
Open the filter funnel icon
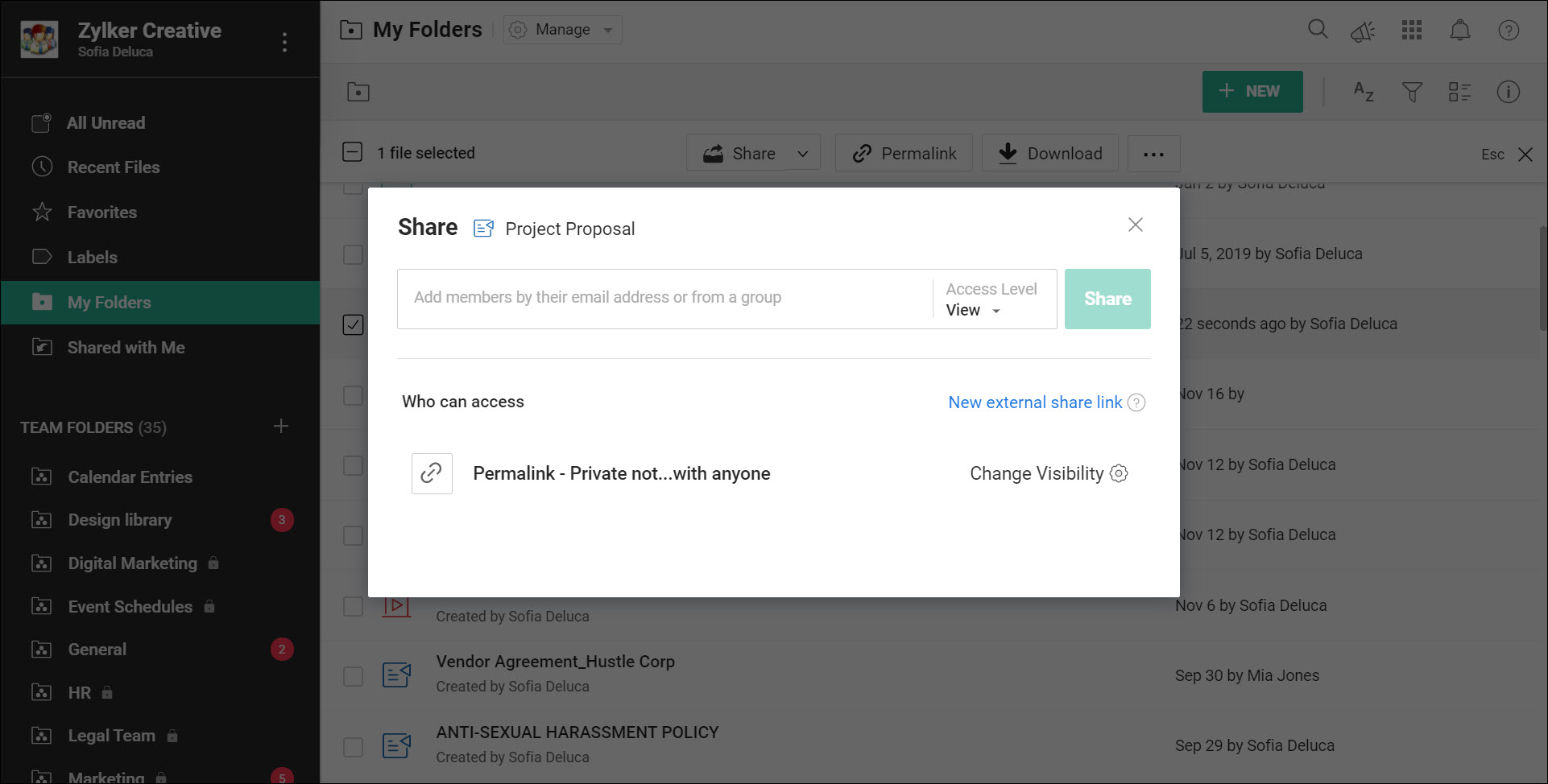pyautogui.click(x=1411, y=92)
